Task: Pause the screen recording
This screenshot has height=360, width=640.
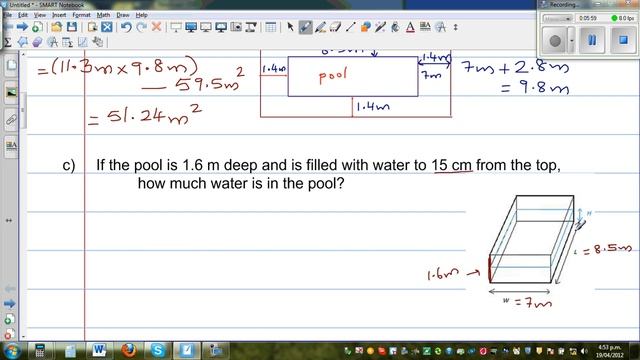Action: [x=591, y=40]
